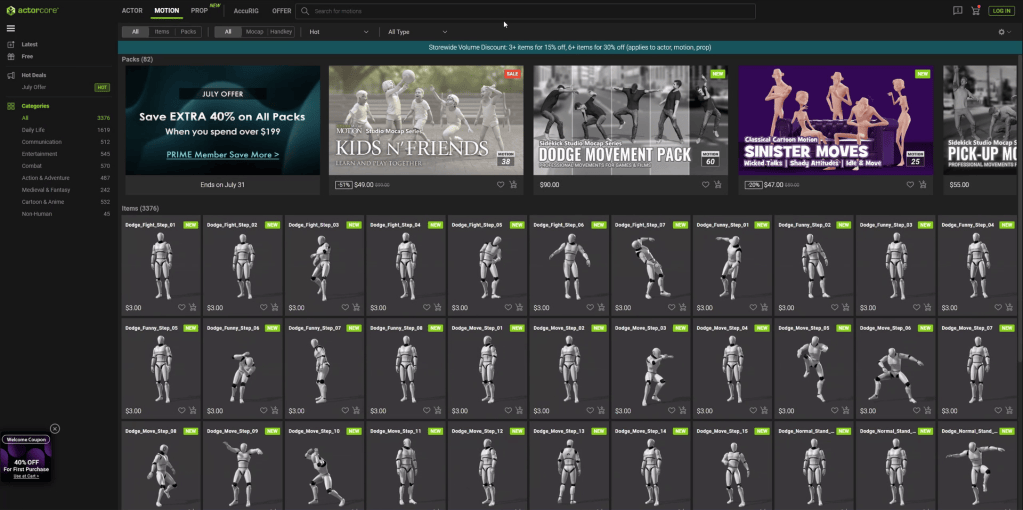Add Kids N' Friends pack to wishlist

pyautogui.click(x=500, y=185)
